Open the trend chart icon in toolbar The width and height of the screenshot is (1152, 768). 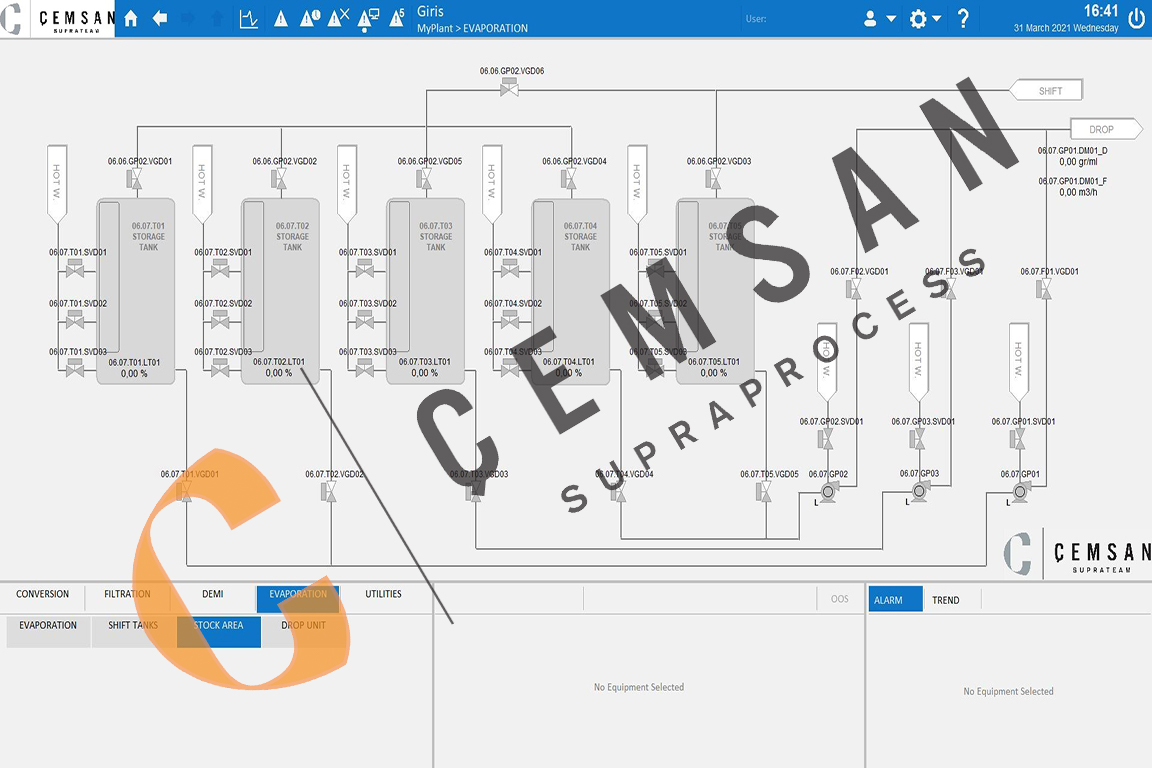pos(248,18)
